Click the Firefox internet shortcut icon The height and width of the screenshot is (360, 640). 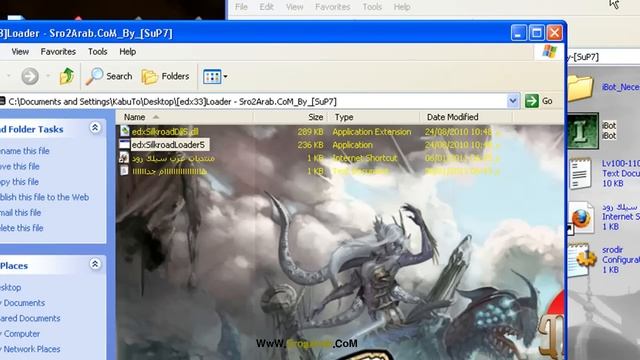click(581, 218)
